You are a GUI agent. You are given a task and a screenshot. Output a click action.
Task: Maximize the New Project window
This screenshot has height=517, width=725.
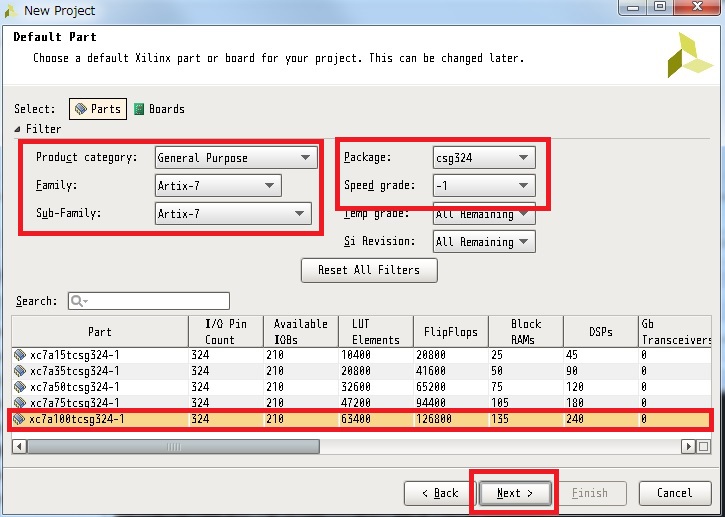660,7
